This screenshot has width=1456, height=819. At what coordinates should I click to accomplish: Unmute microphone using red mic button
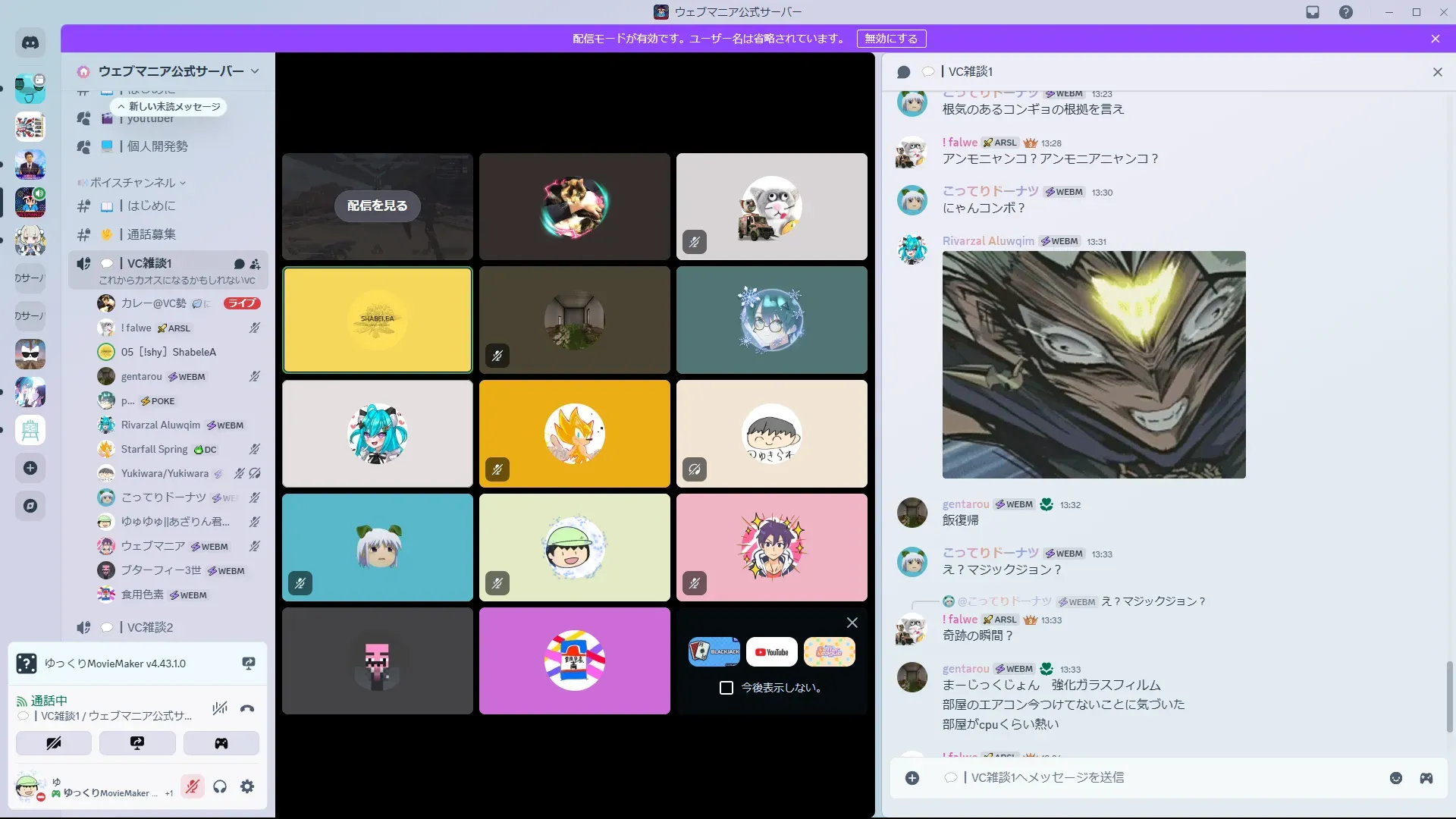193,786
